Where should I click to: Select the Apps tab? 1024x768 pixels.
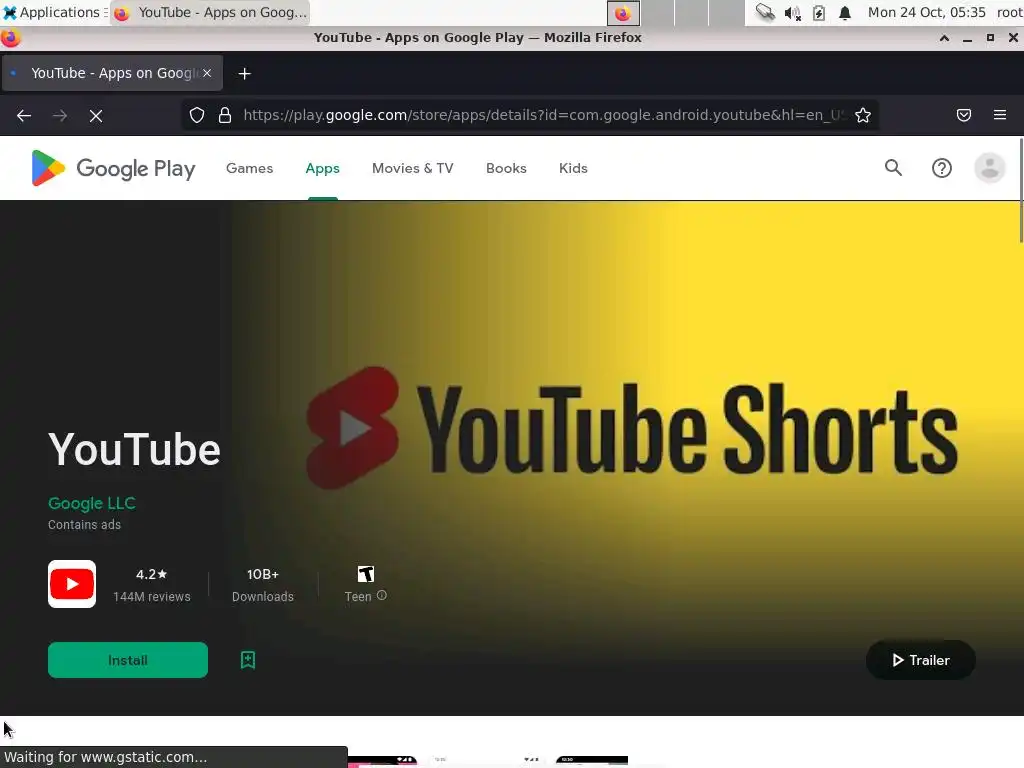[x=323, y=168]
